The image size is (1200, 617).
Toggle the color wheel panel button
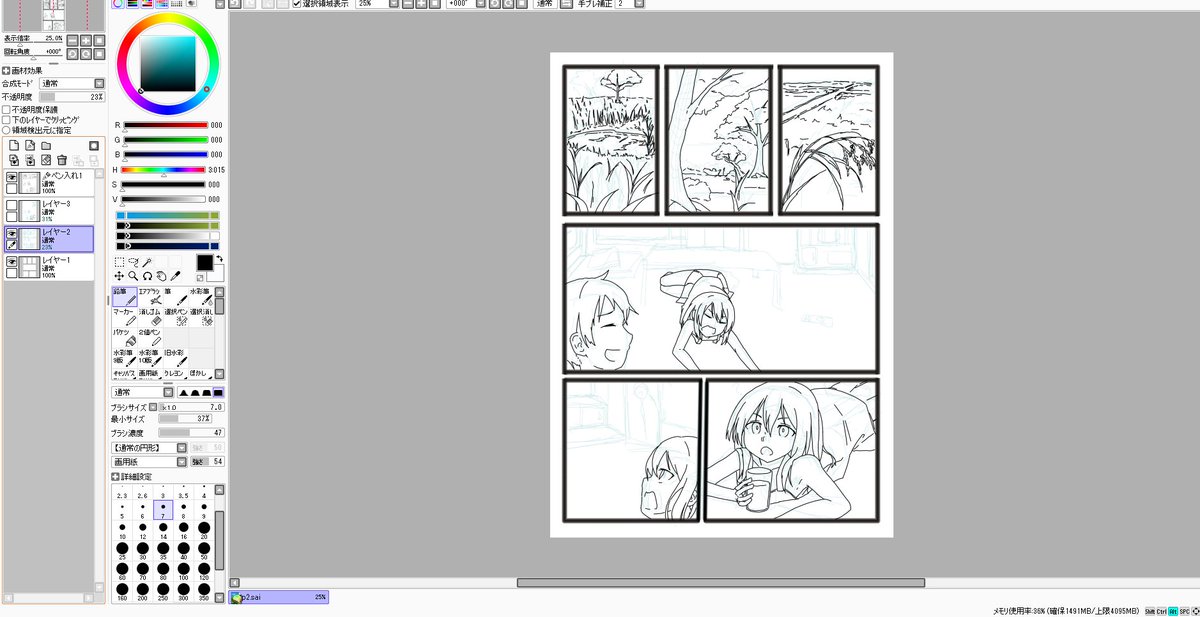pos(118,4)
